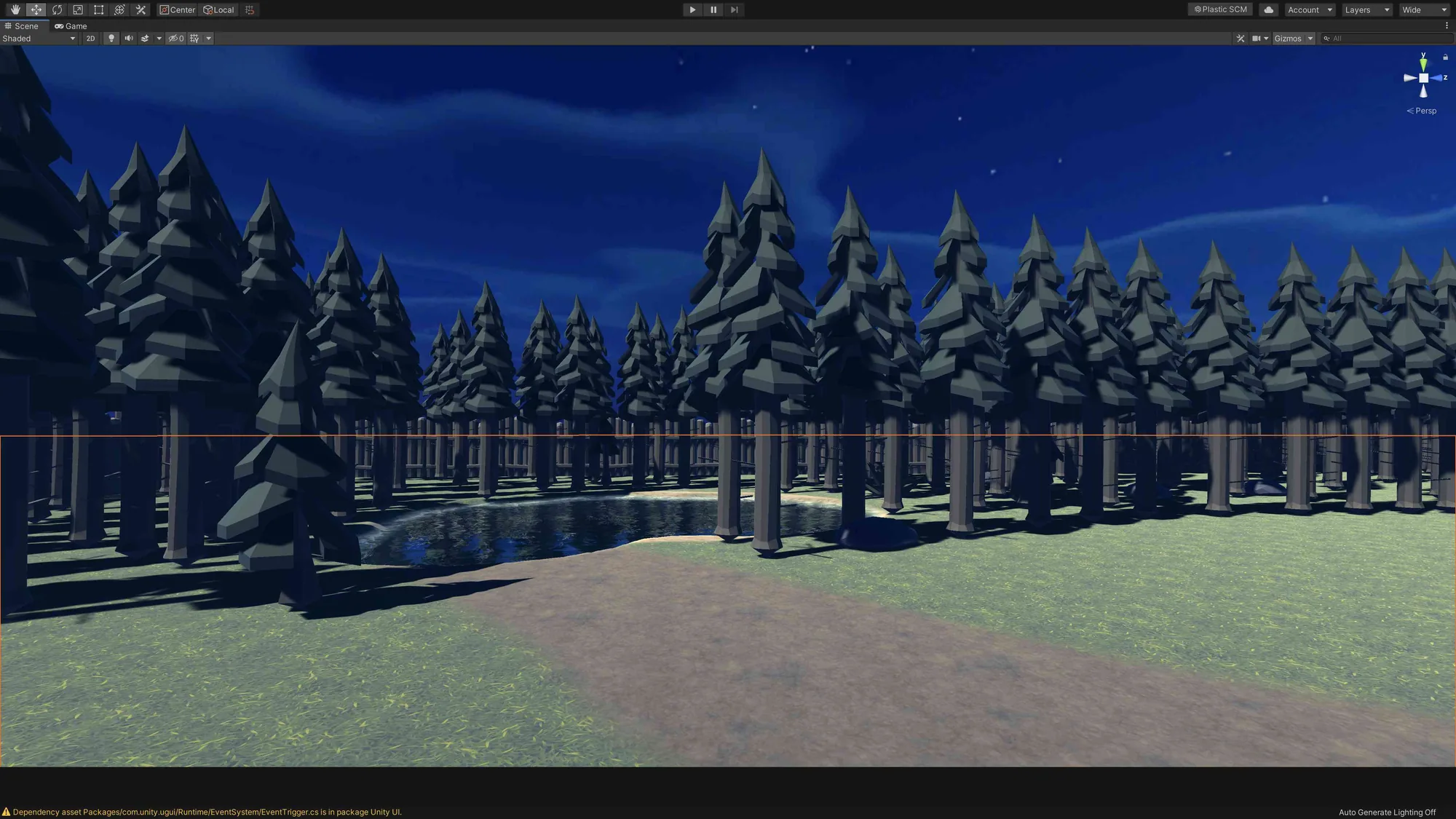Viewport: 1456px width, 819px height.
Task: Click the cloud services icon
Action: 1269,9
